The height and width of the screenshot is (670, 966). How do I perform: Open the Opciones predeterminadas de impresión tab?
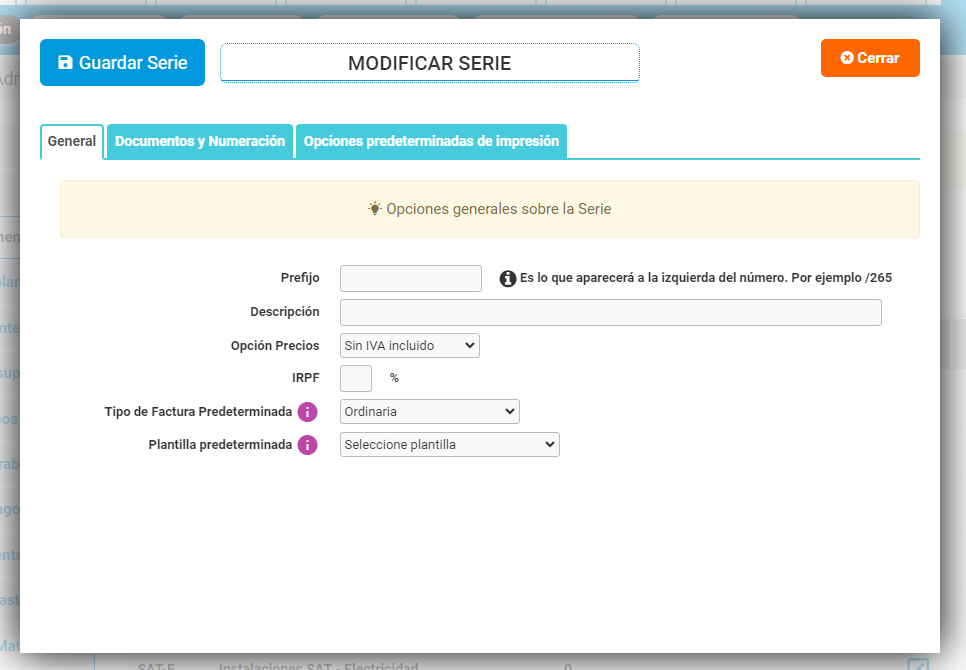[431, 141]
